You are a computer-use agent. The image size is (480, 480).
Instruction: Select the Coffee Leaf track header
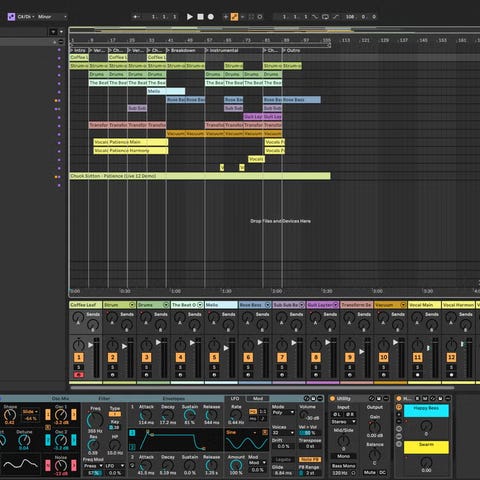tap(85, 305)
